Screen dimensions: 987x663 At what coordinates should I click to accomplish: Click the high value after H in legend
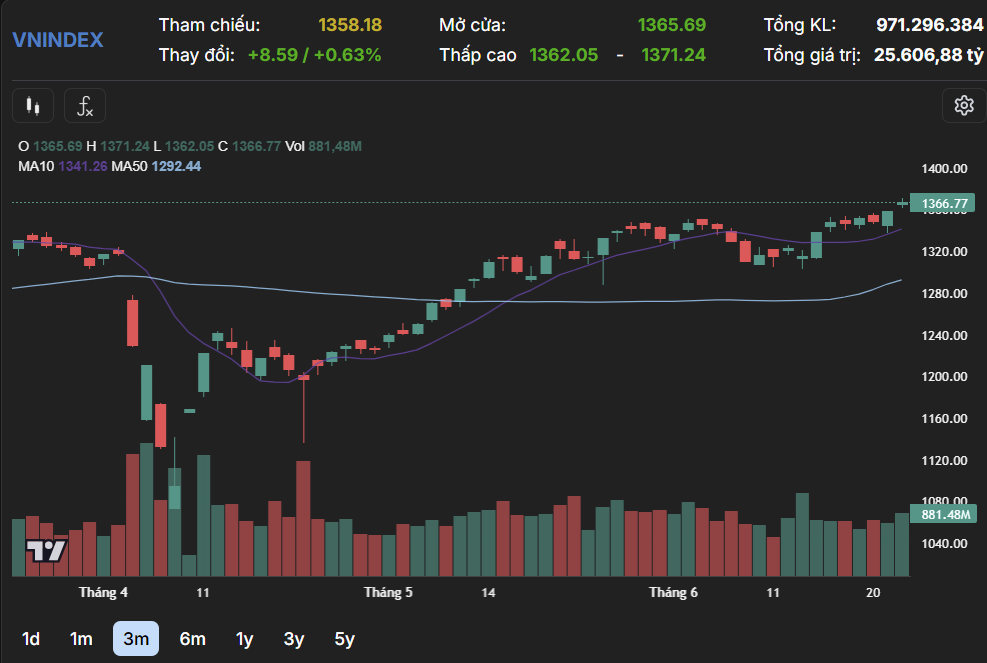(x=125, y=146)
